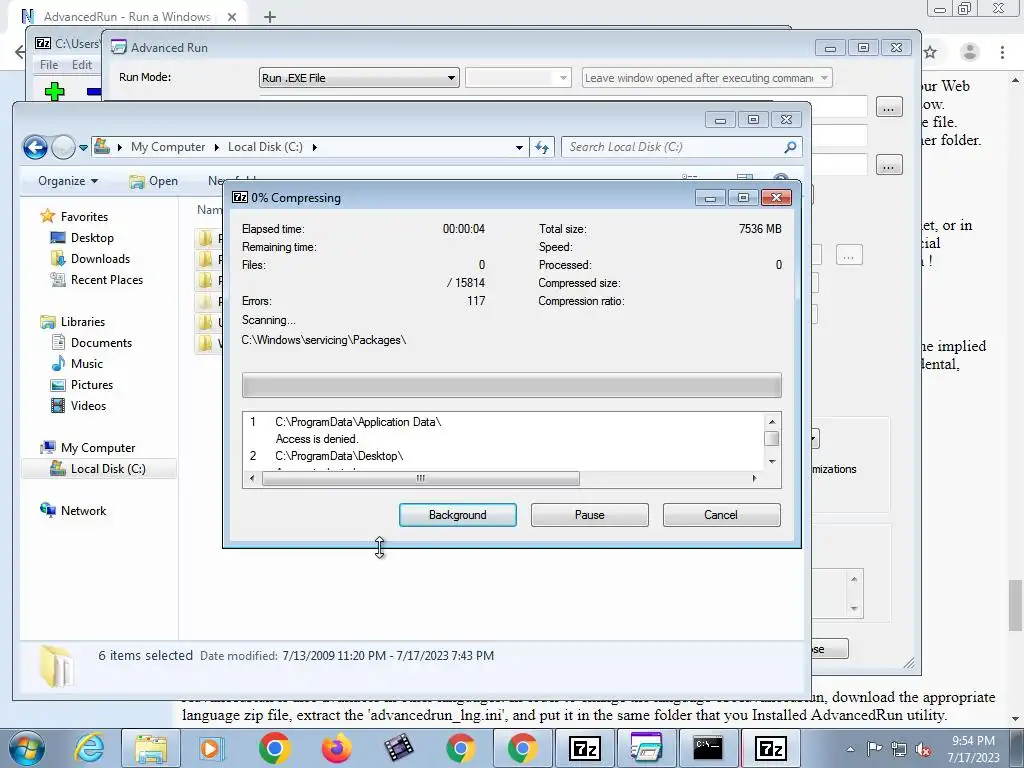Click first browse '...' button in Advanced Run

click(x=889, y=107)
